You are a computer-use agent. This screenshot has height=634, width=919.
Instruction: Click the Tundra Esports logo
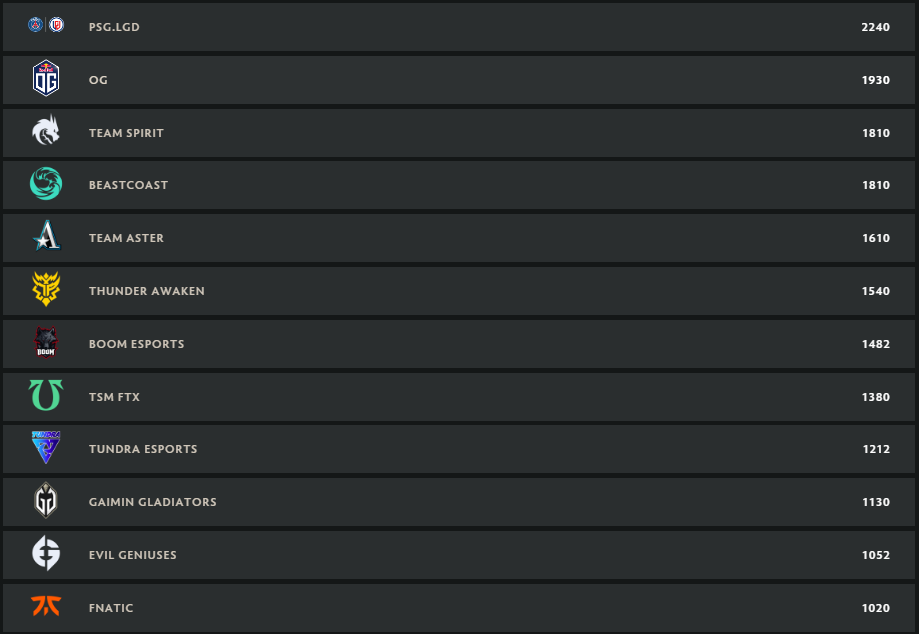46,449
